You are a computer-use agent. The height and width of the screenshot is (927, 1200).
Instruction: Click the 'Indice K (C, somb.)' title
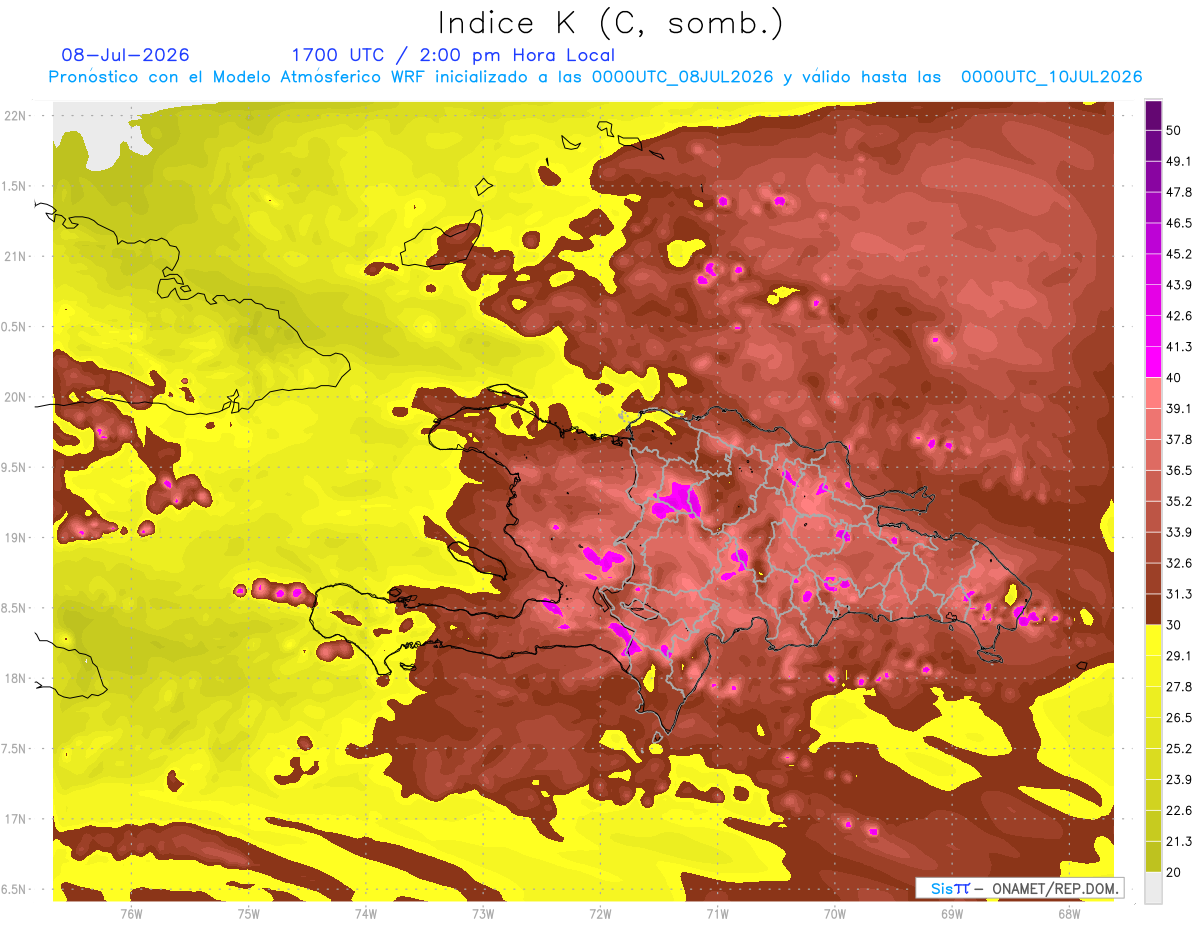tap(611, 23)
